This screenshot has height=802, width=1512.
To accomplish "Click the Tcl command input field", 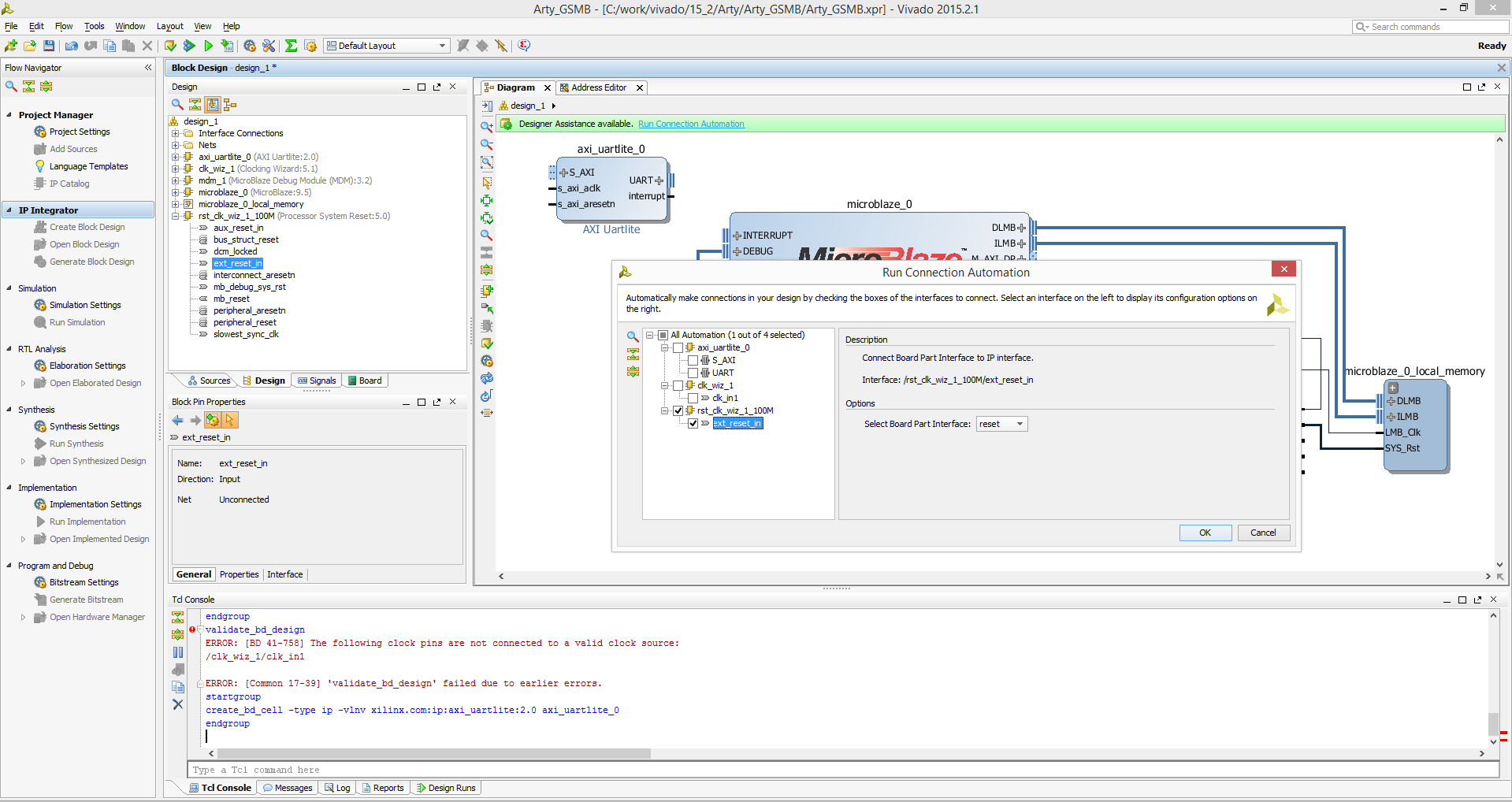I will click(x=843, y=770).
